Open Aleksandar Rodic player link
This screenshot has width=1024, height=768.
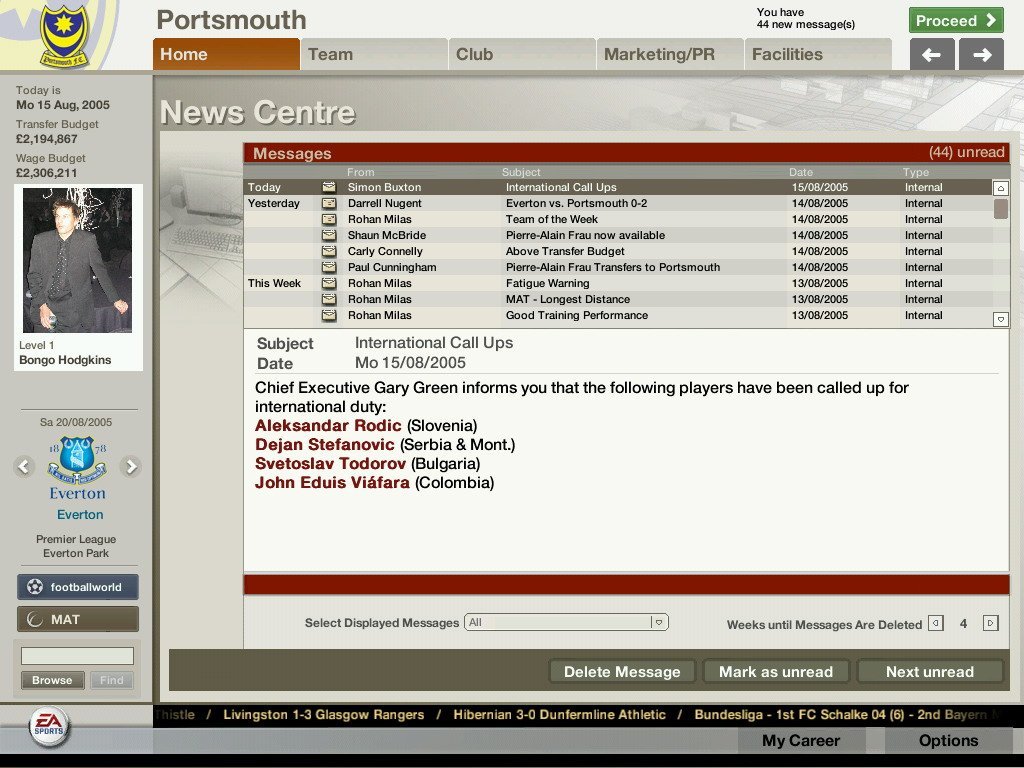click(328, 426)
